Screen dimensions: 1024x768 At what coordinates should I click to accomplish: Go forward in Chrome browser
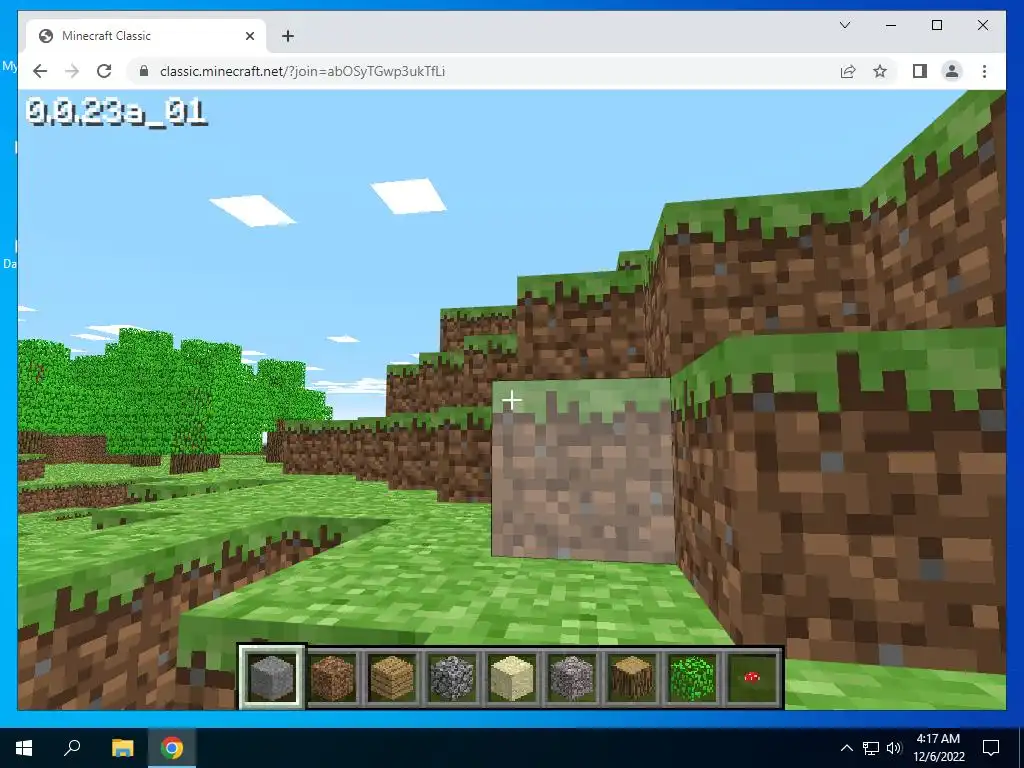tap(72, 71)
